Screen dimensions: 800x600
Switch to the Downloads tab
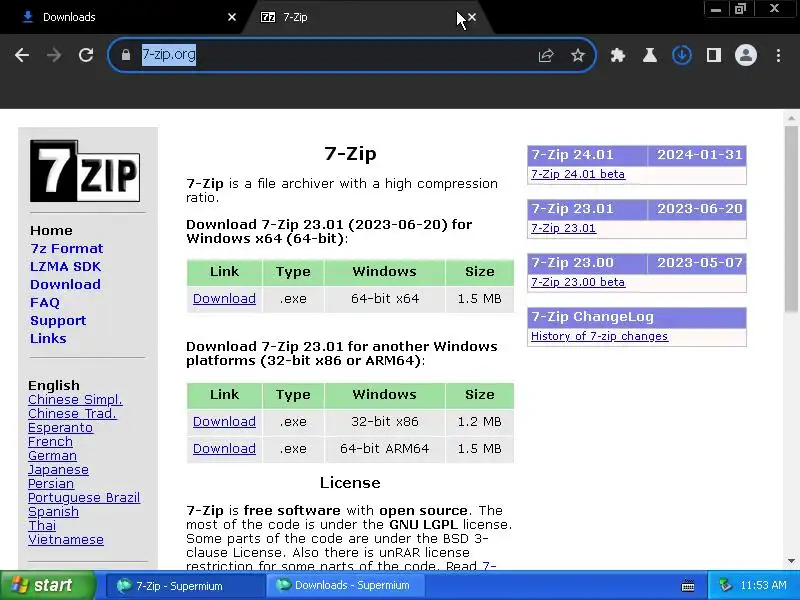tap(120, 17)
